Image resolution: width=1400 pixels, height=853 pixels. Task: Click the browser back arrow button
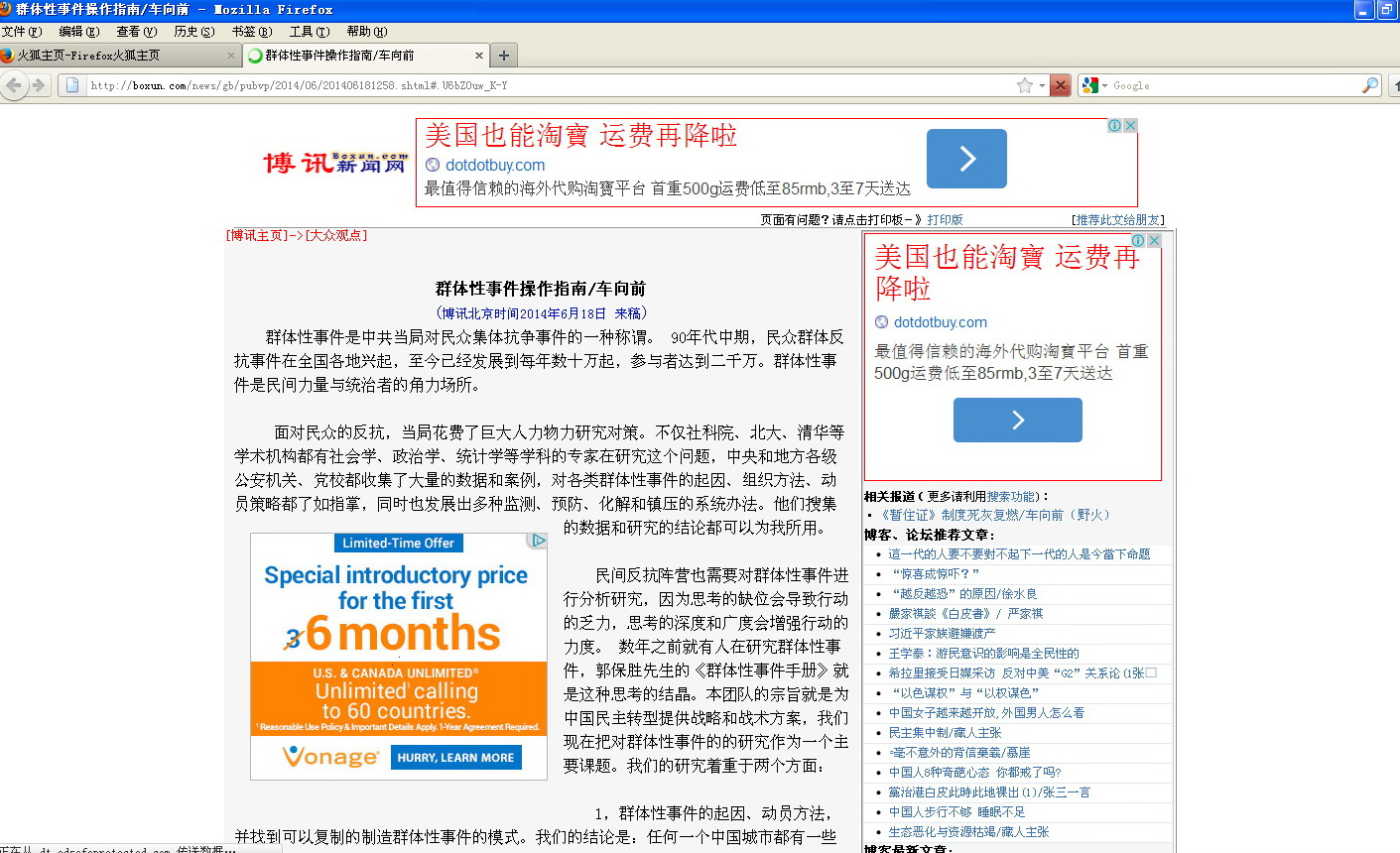(x=14, y=85)
